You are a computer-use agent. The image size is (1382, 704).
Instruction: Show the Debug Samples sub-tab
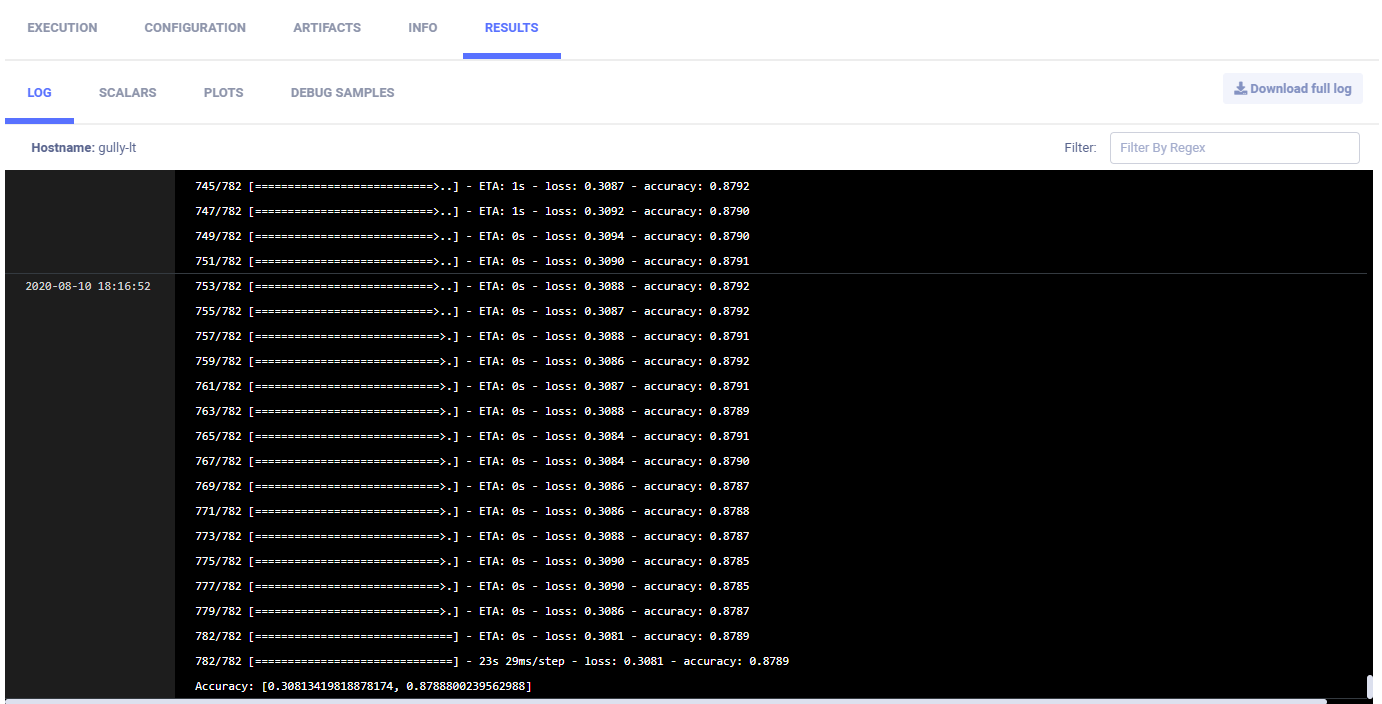342,93
